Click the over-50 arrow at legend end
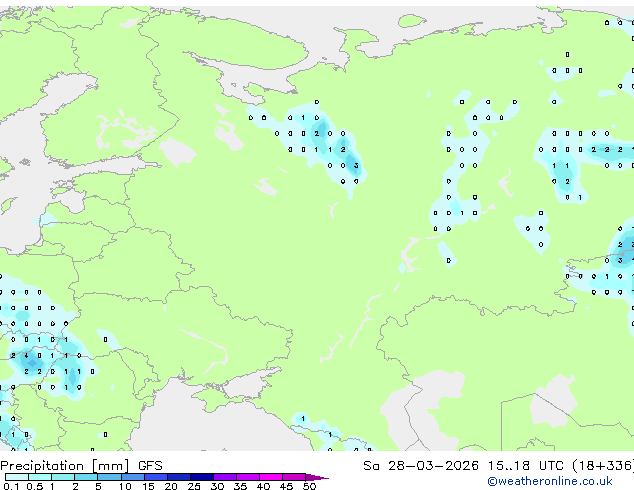The image size is (634, 490). pyautogui.click(x=317, y=477)
